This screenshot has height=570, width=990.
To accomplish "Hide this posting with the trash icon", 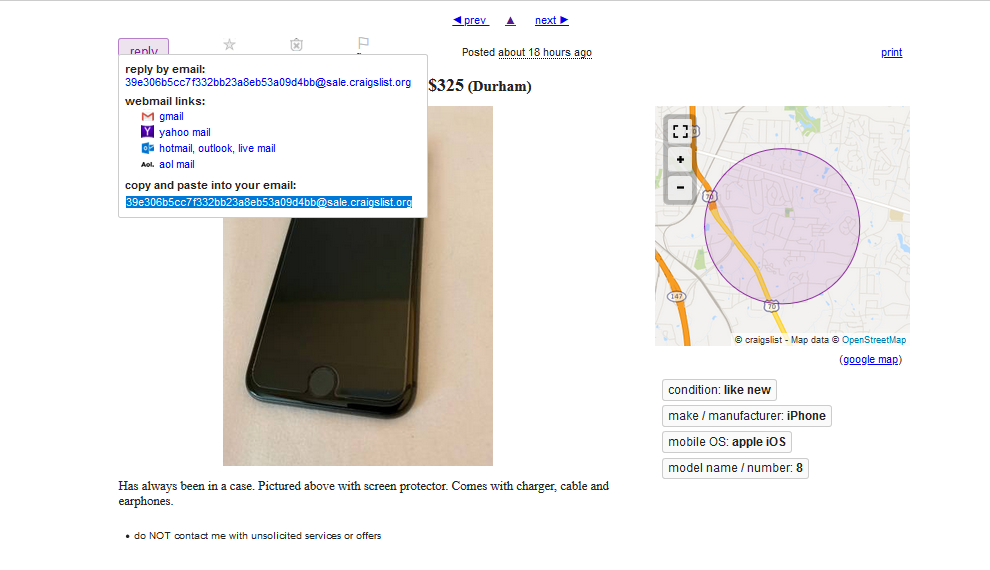I will pyautogui.click(x=296, y=44).
